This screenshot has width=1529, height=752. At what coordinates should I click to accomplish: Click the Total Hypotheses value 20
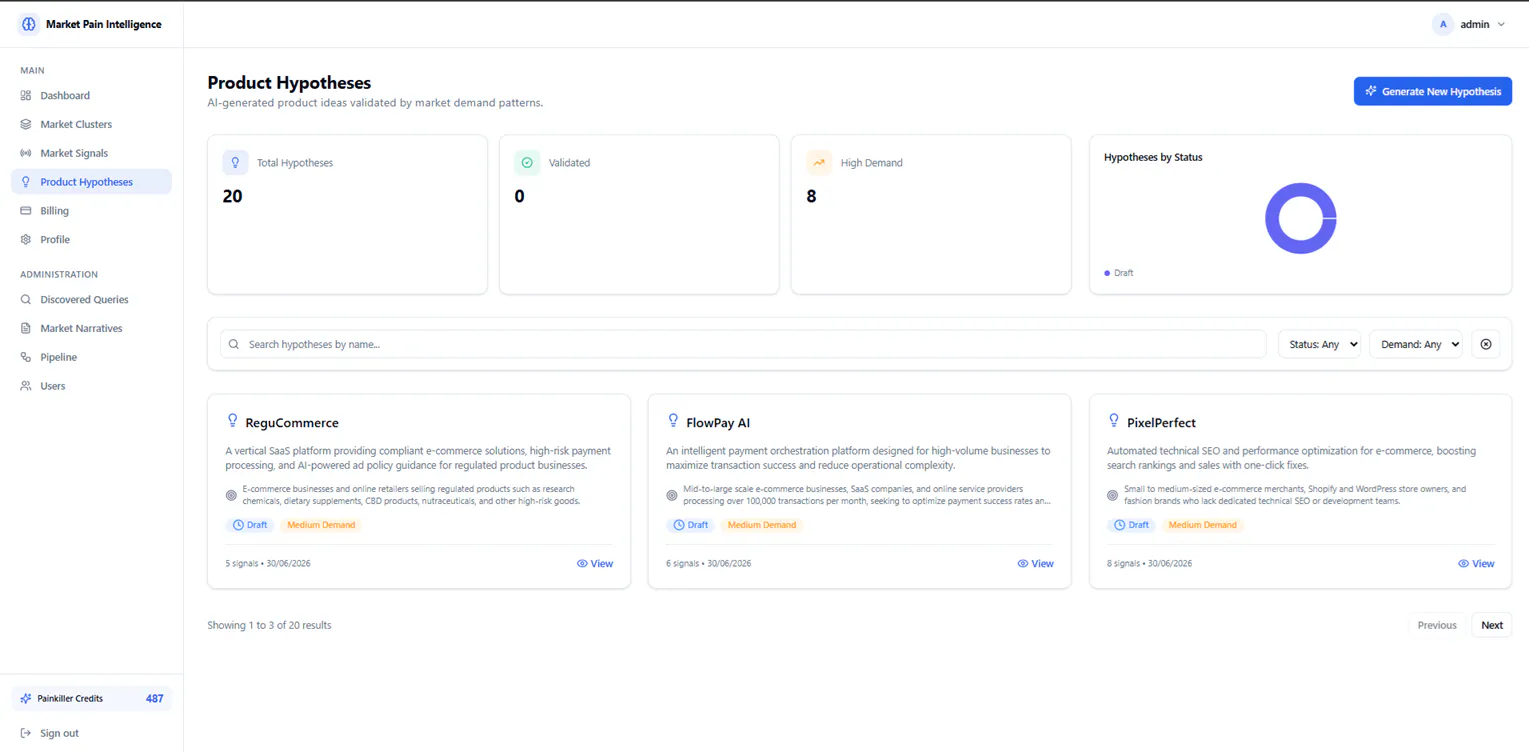(232, 197)
